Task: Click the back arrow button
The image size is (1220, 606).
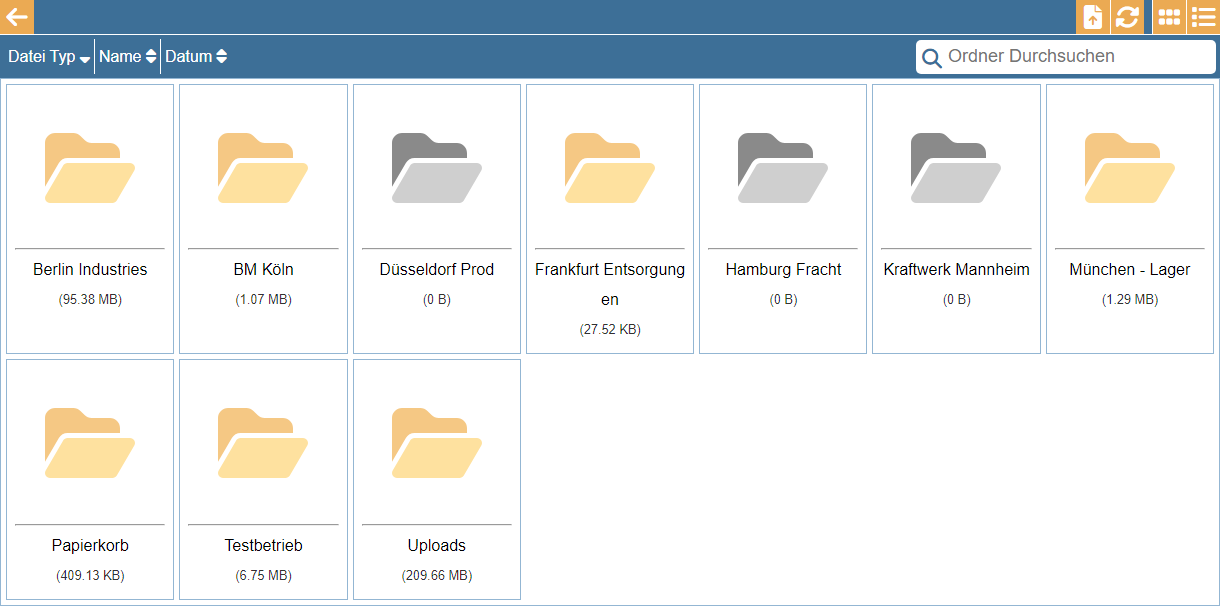Action: (x=17, y=17)
